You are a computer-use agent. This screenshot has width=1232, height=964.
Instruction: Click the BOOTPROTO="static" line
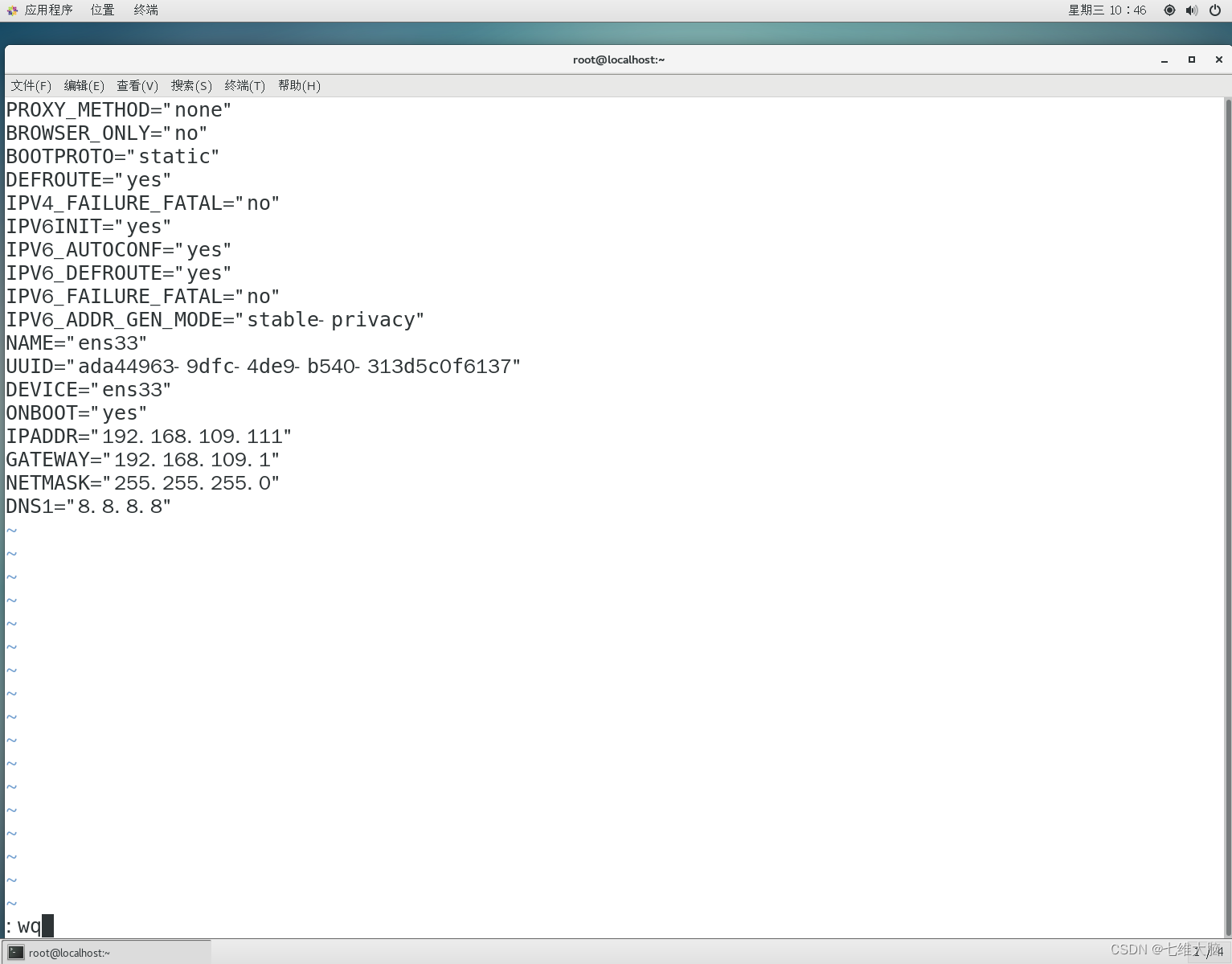(113, 157)
